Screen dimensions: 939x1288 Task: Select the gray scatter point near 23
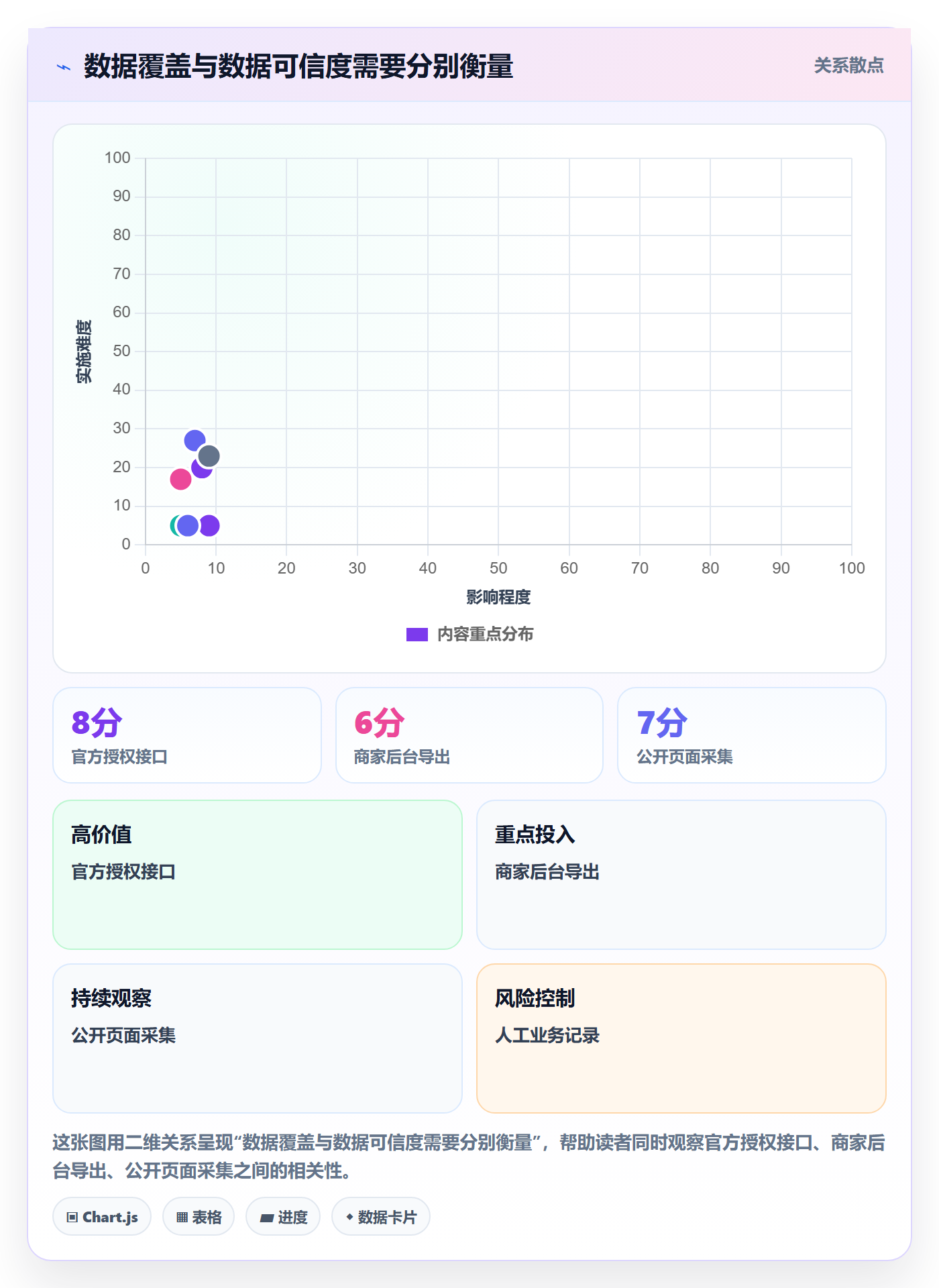tap(209, 456)
